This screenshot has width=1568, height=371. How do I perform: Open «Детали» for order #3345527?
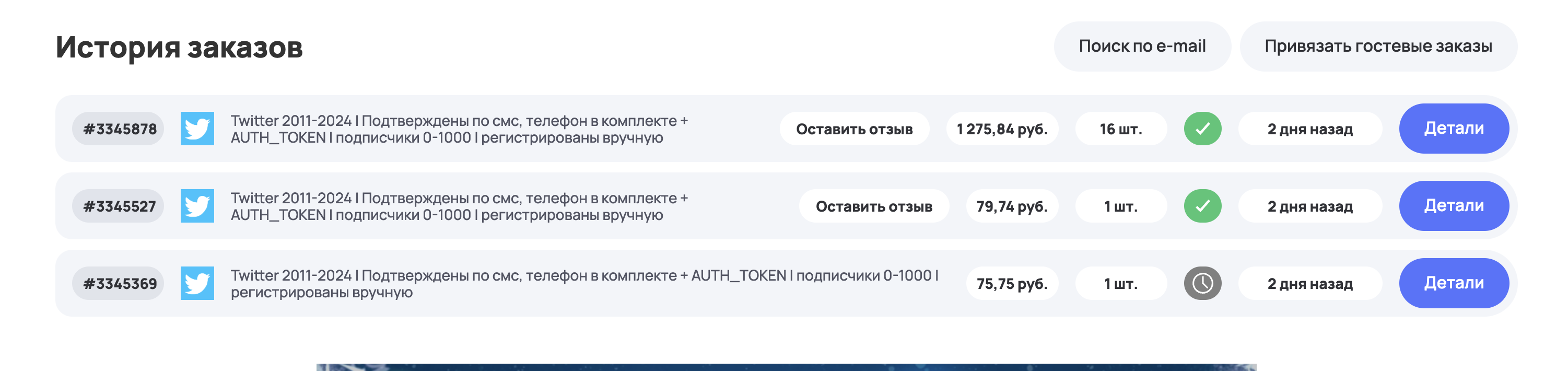(x=1454, y=206)
